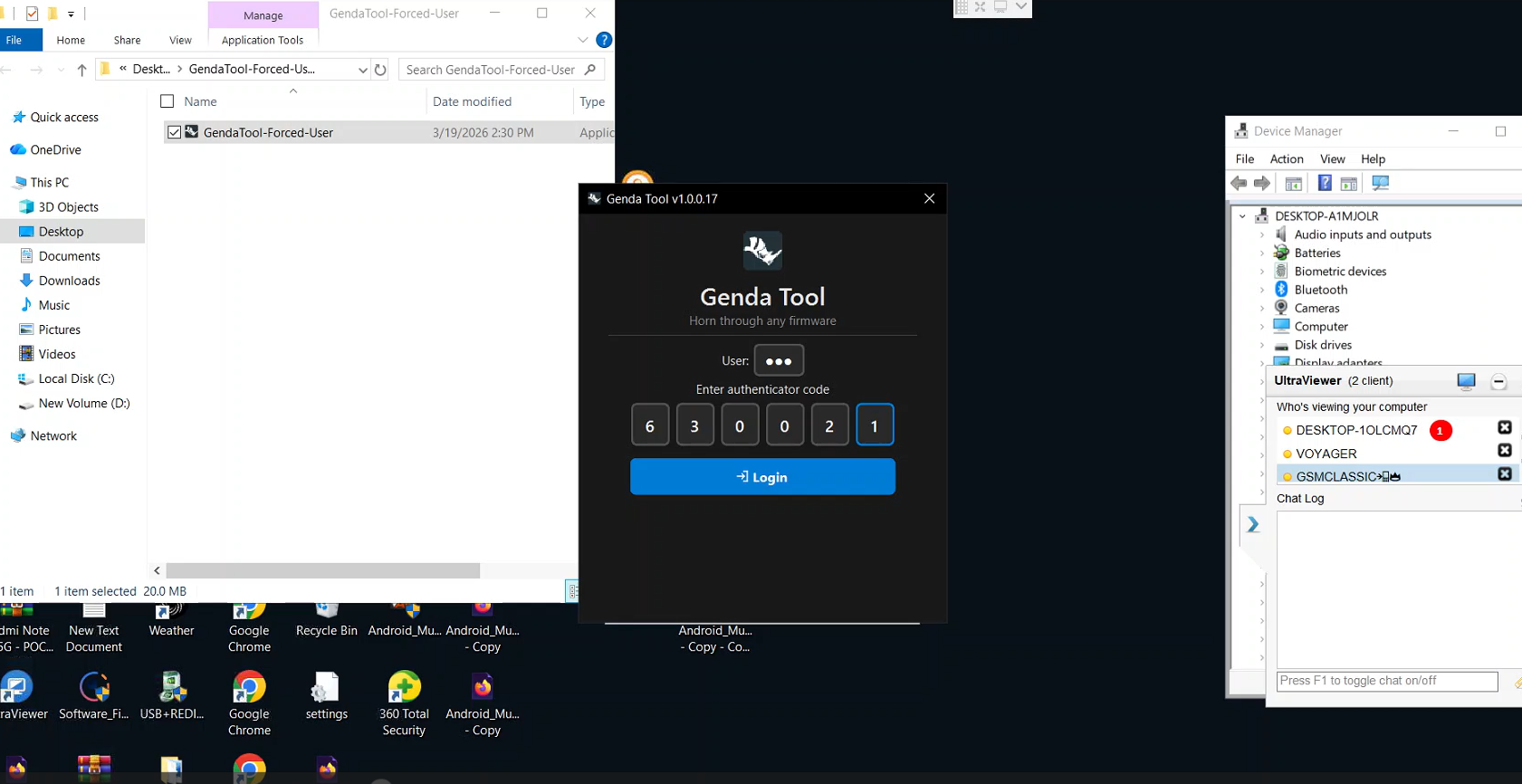Open the recent locations dropdown arrow
The image size is (1522, 784).
click(x=61, y=70)
